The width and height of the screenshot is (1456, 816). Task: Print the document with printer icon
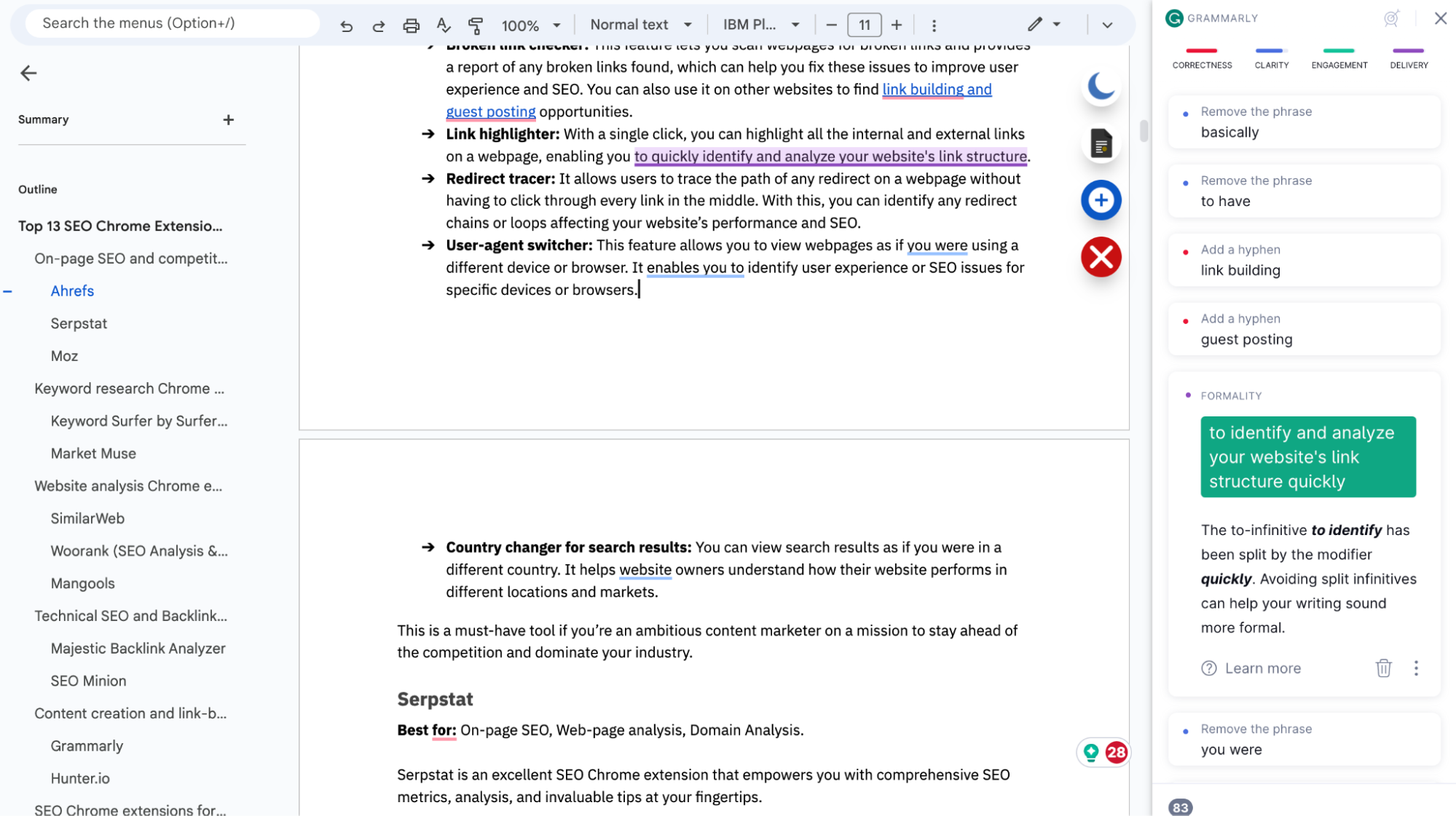pos(411,25)
